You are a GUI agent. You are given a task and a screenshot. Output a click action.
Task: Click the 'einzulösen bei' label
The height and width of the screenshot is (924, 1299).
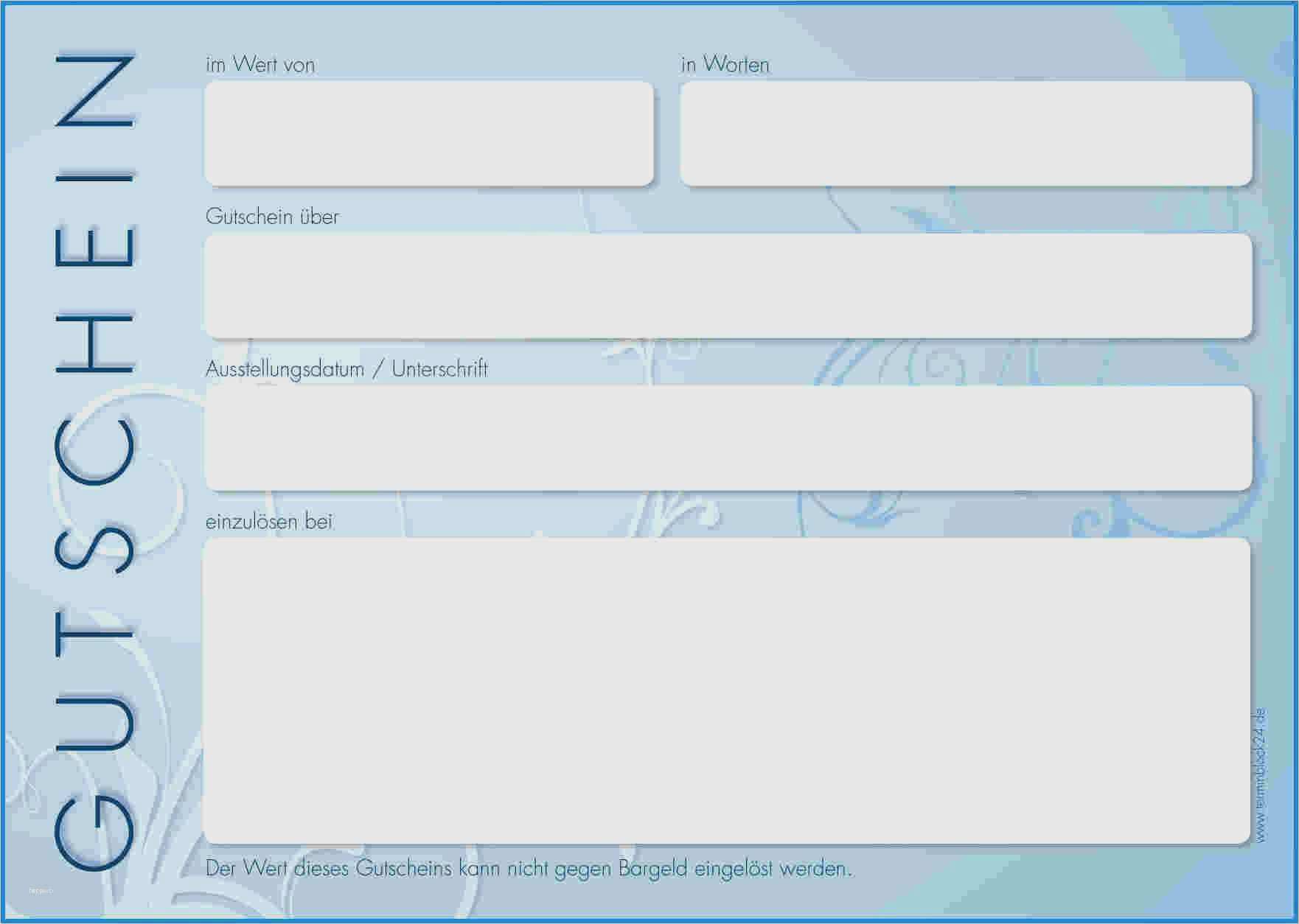coord(269,522)
